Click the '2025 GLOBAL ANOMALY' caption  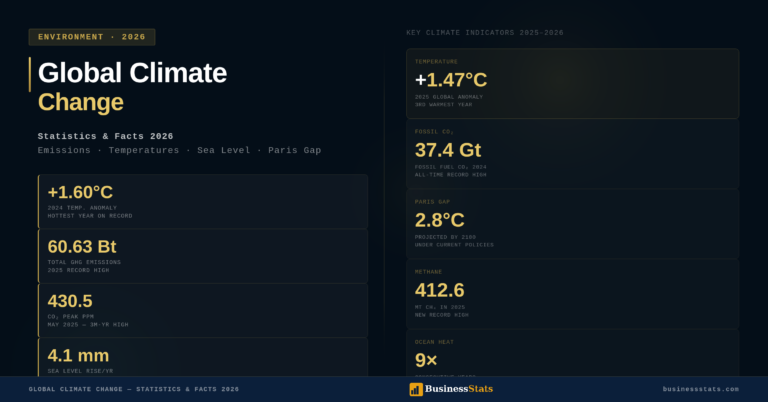[449, 97]
